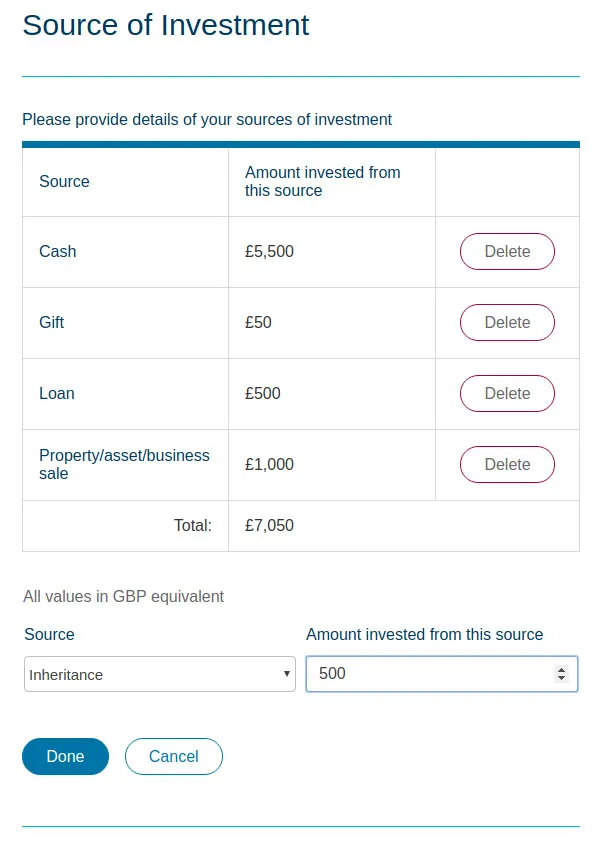Image resolution: width=605 pixels, height=851 pixels.
Task: Select the £7,050 total value
Action: [x=270, y=525]
